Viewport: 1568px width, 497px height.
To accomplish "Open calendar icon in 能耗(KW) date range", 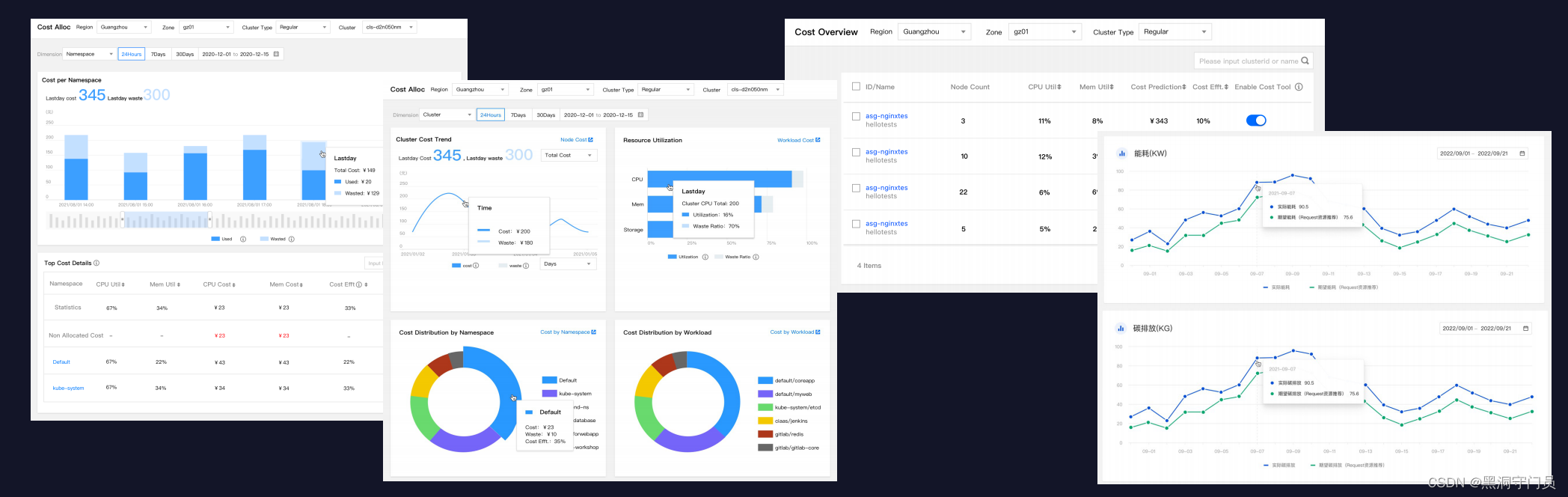I will coord(1522,153).
